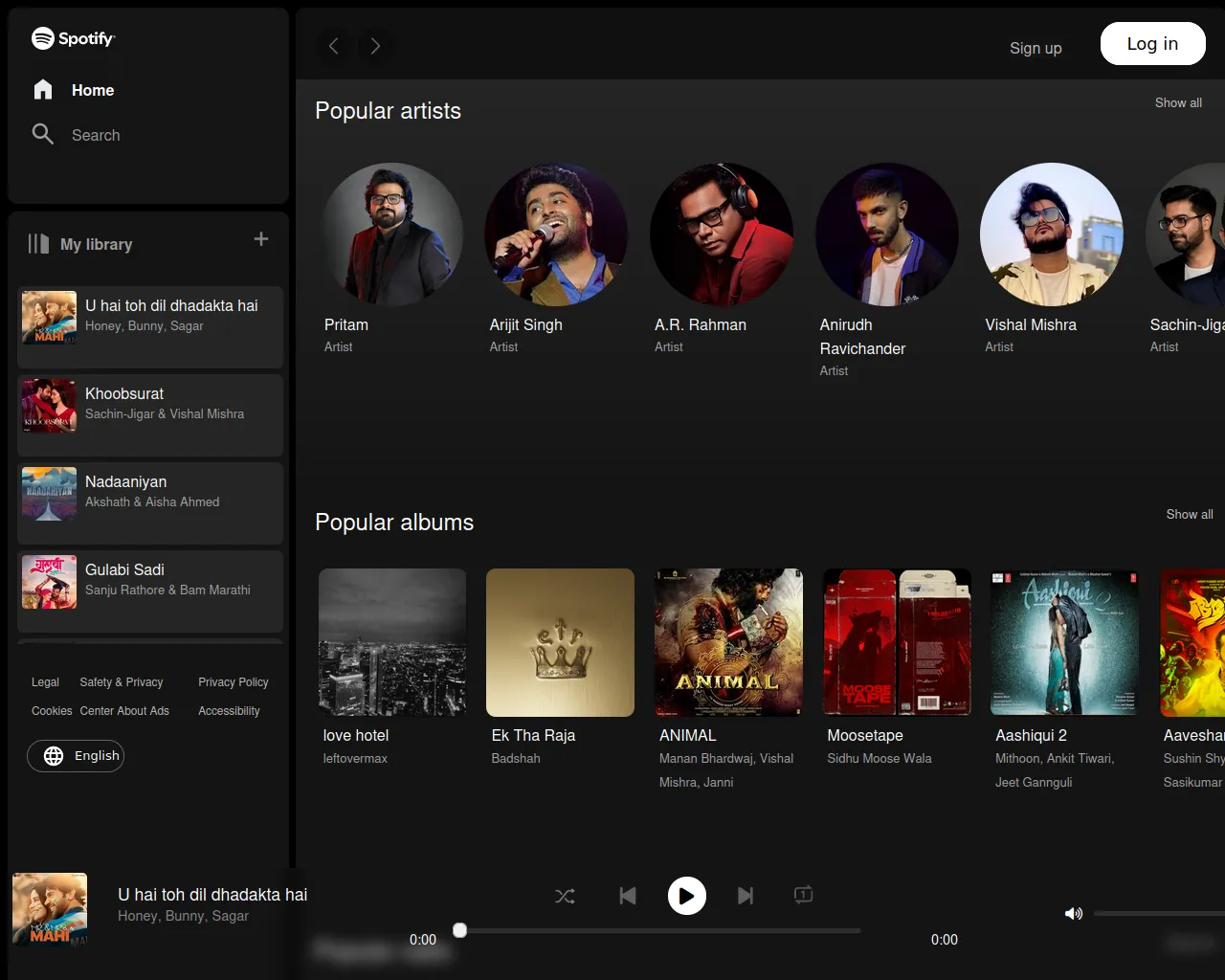Click Honey, Bunny, Sagar in player bar
This screenshot has width=1225, height=980.
[x=183, y=916]
